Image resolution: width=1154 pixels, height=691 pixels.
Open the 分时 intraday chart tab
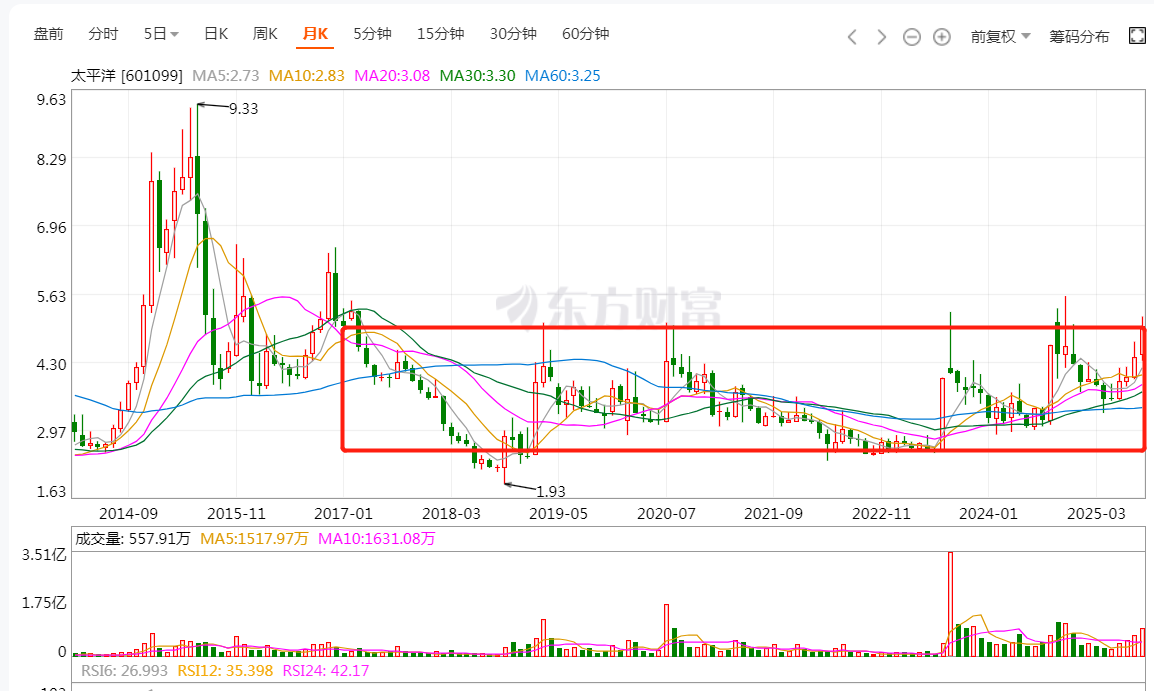coord(103,34)
